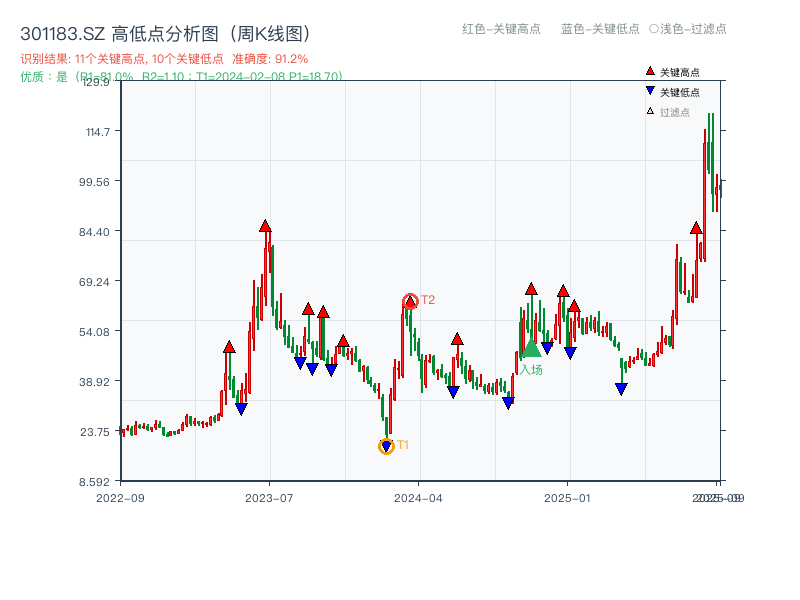The width and height of the screenshot is (800, 600).
Task: Expand the 浅色-过滤点 header label
Action: point(690,30)
